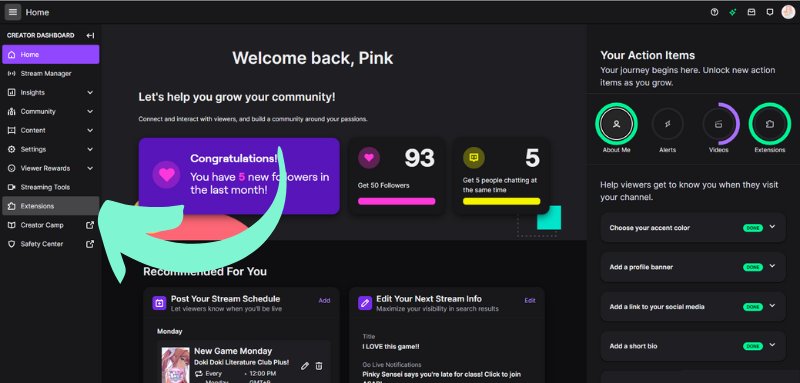Click the calendar icon for Stream Schedule

click(x=159, y=303)
